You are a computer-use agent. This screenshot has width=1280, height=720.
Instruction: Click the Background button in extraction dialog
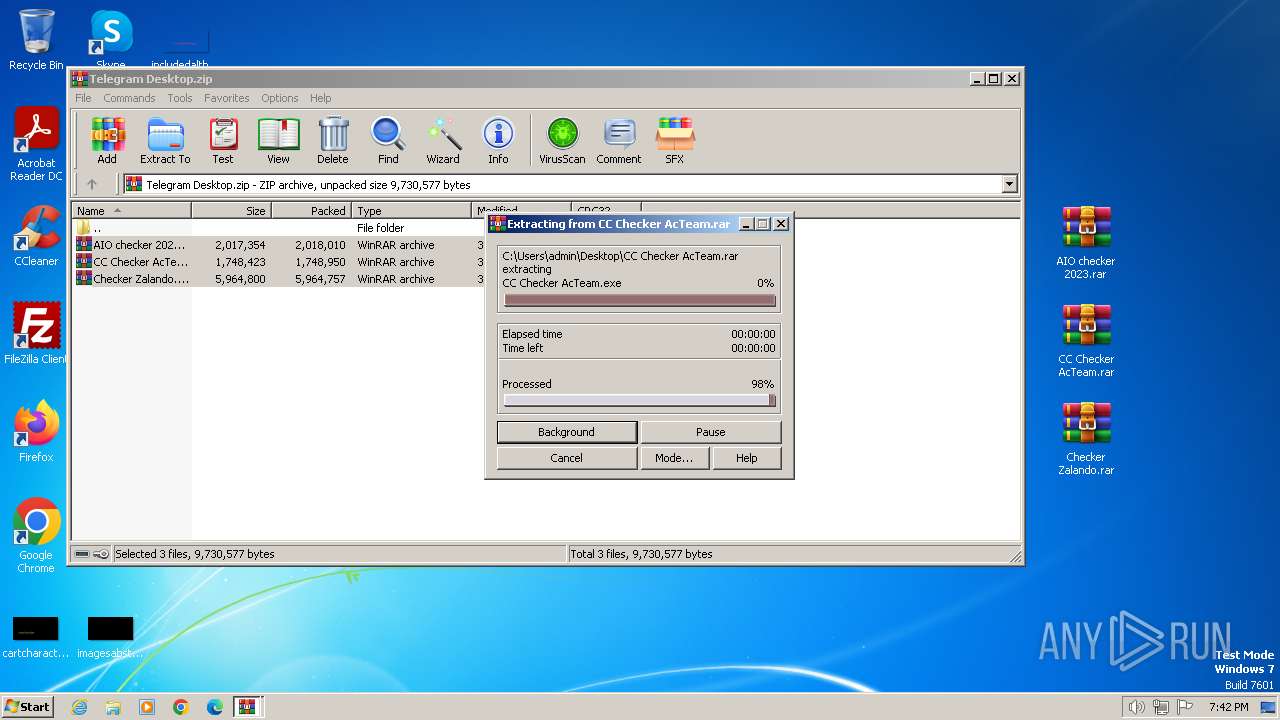[x=567, y=432]
